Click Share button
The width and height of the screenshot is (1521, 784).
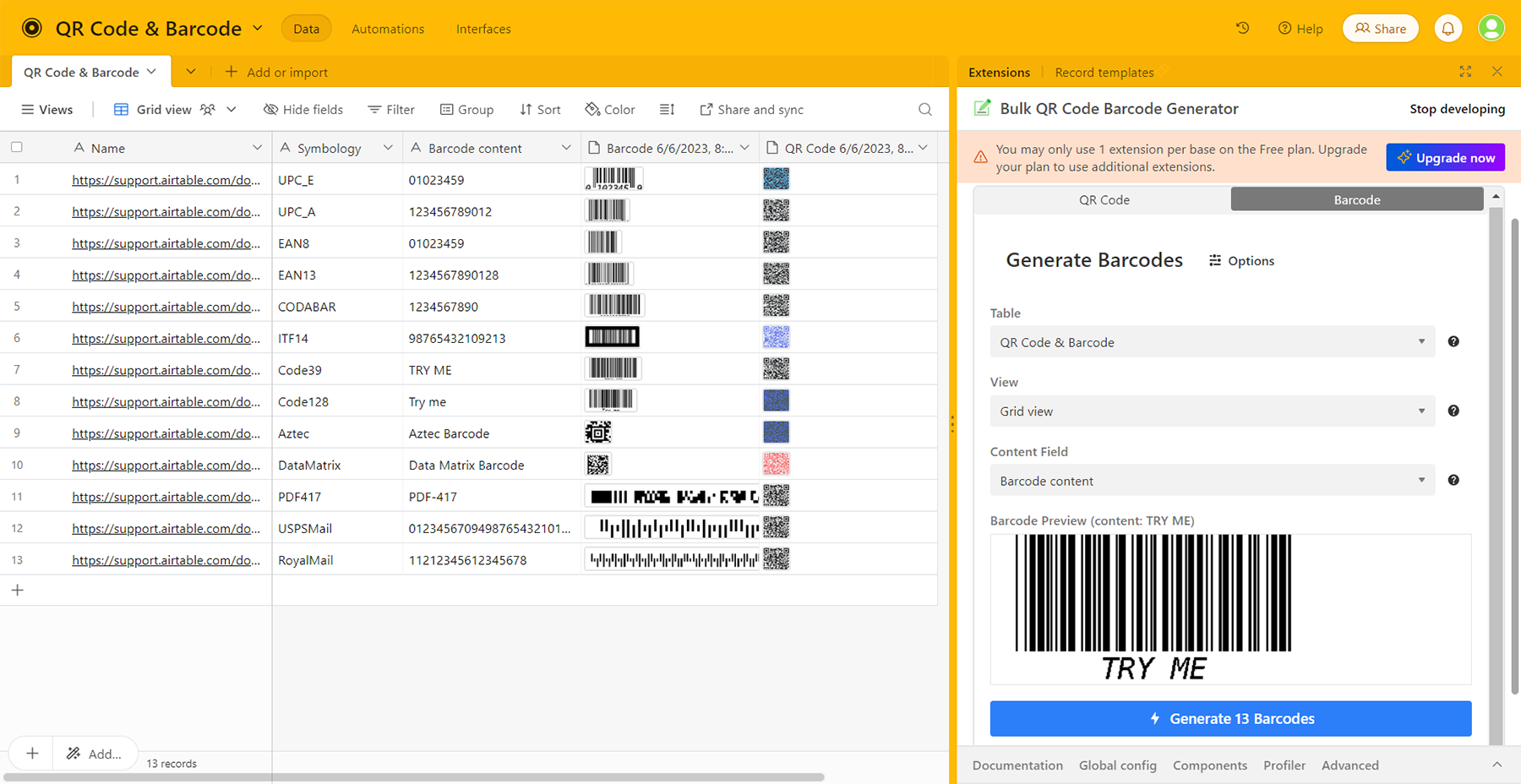tap(1381, 29)
